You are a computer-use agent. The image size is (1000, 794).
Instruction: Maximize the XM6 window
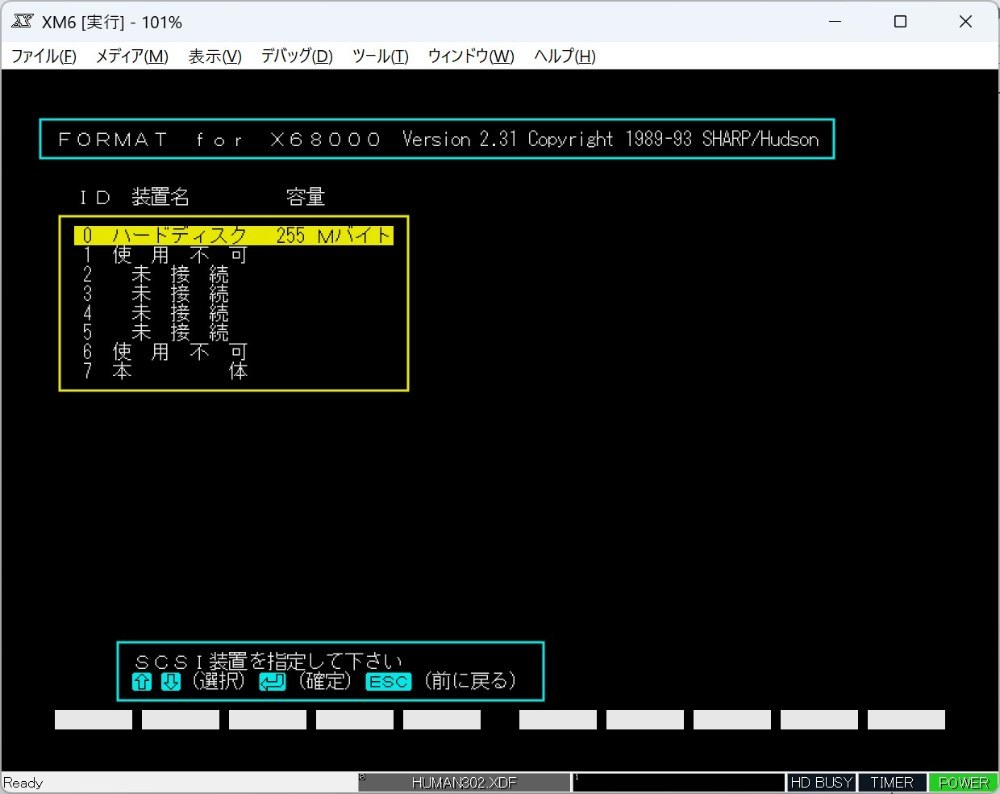(x=900, y=22)
